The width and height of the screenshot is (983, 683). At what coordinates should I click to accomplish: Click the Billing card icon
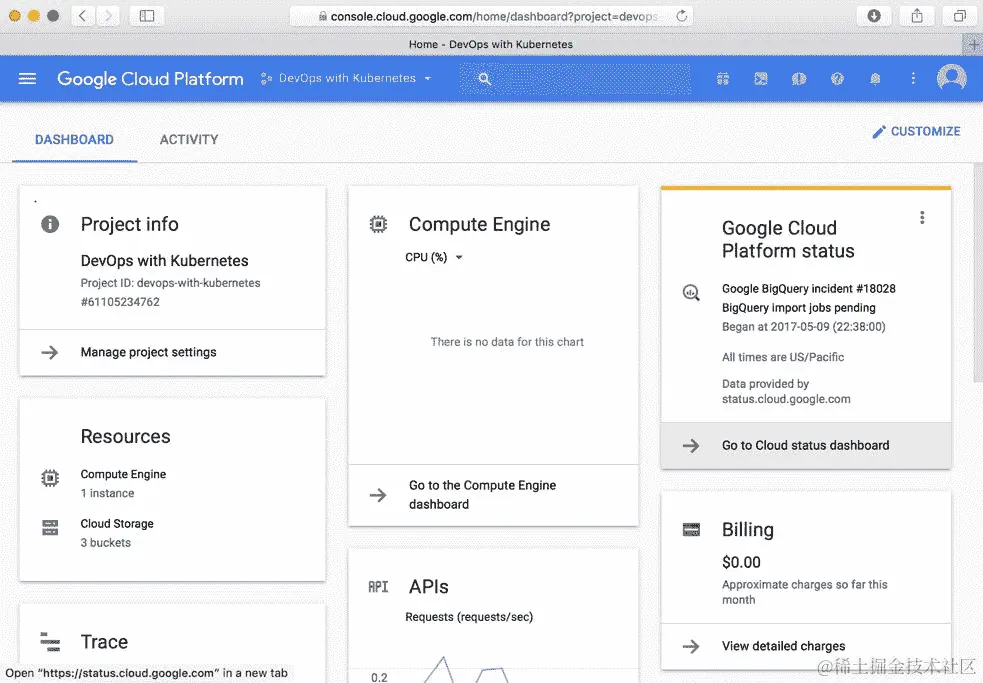[691, 530]
